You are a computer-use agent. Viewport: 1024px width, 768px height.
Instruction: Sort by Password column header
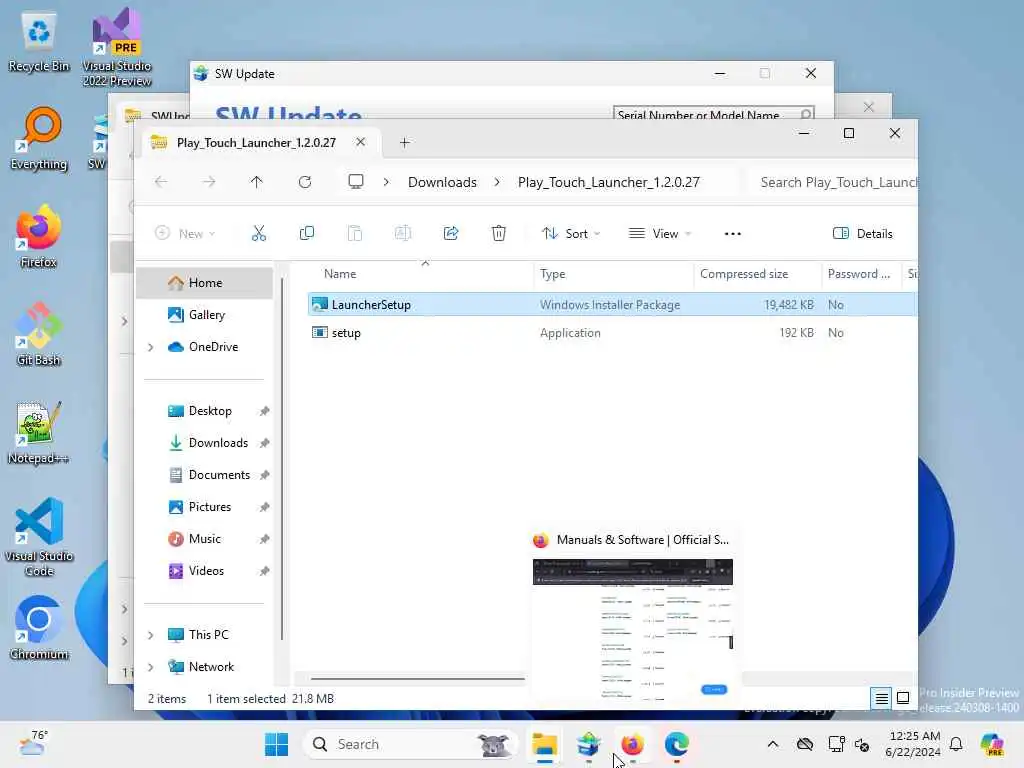click(861, 274)
